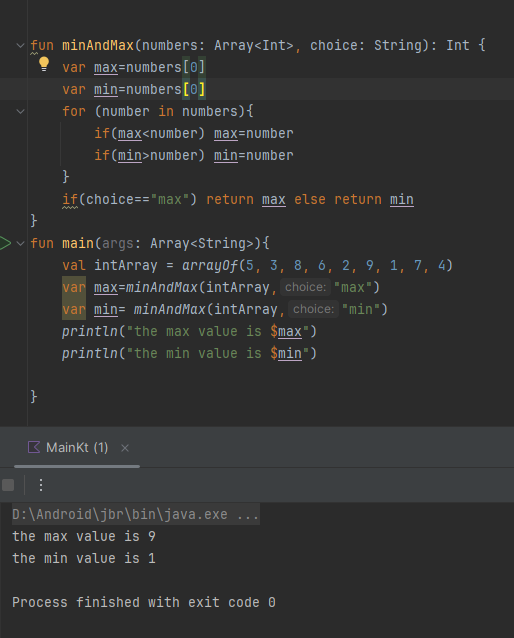Click the arrayOf call in main

[x=210, y=265]
